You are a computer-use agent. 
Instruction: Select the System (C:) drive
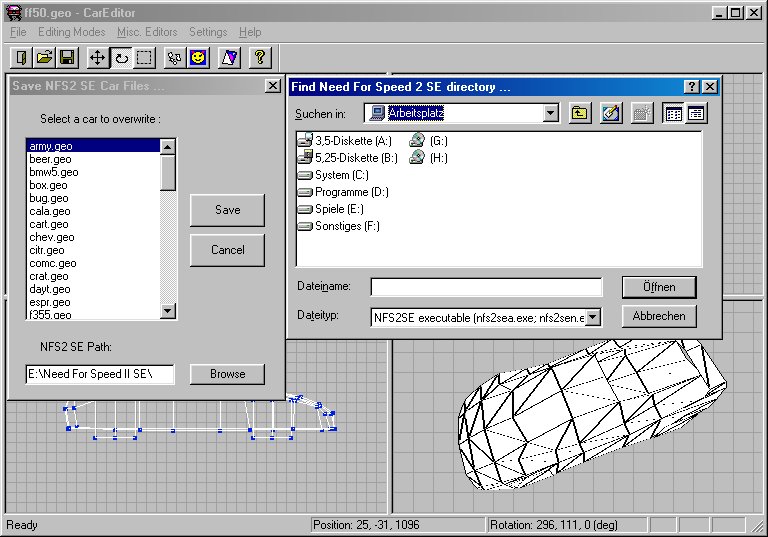pos(334,175)
